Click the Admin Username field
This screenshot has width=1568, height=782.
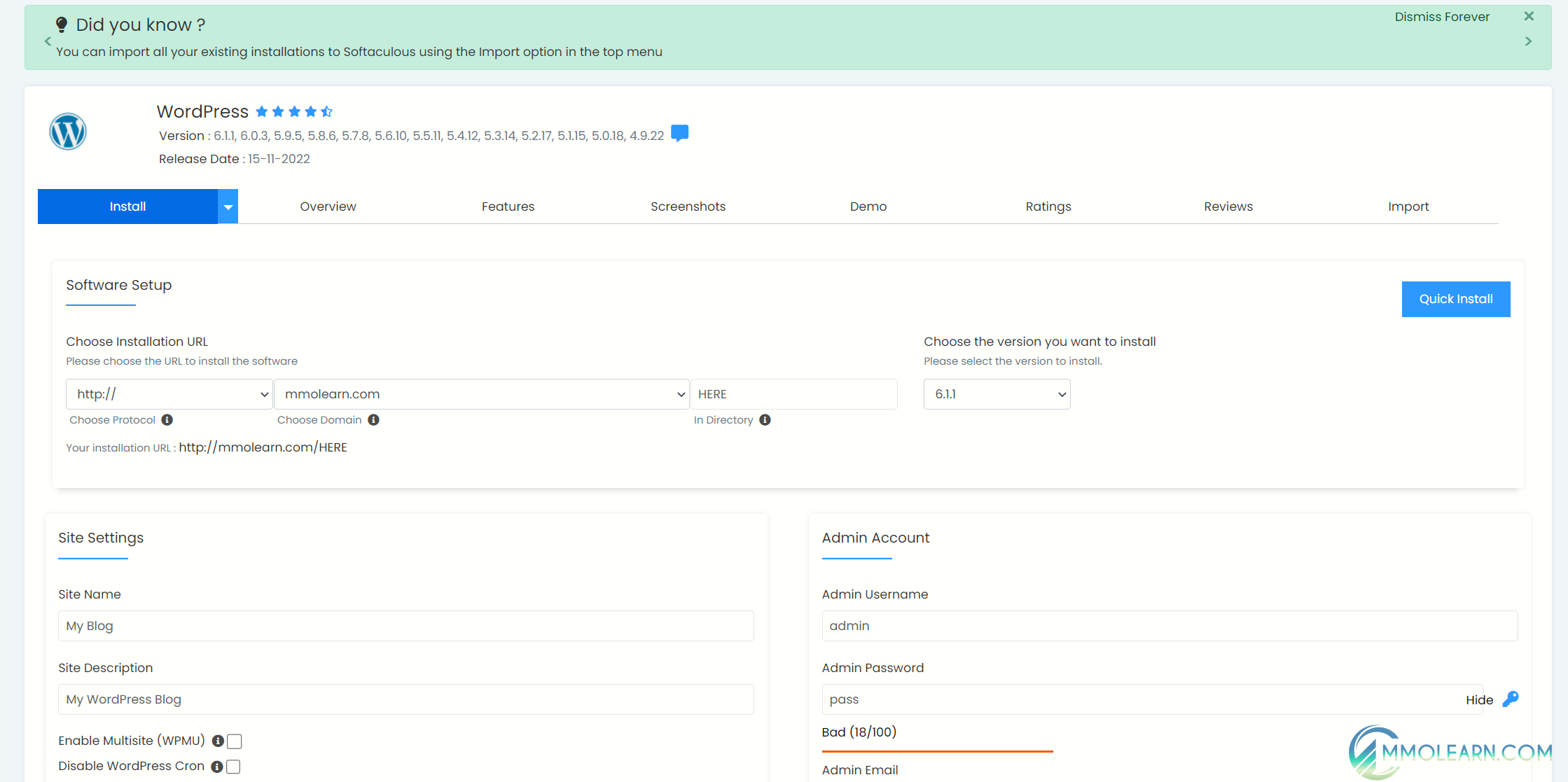coord(1170,626)
